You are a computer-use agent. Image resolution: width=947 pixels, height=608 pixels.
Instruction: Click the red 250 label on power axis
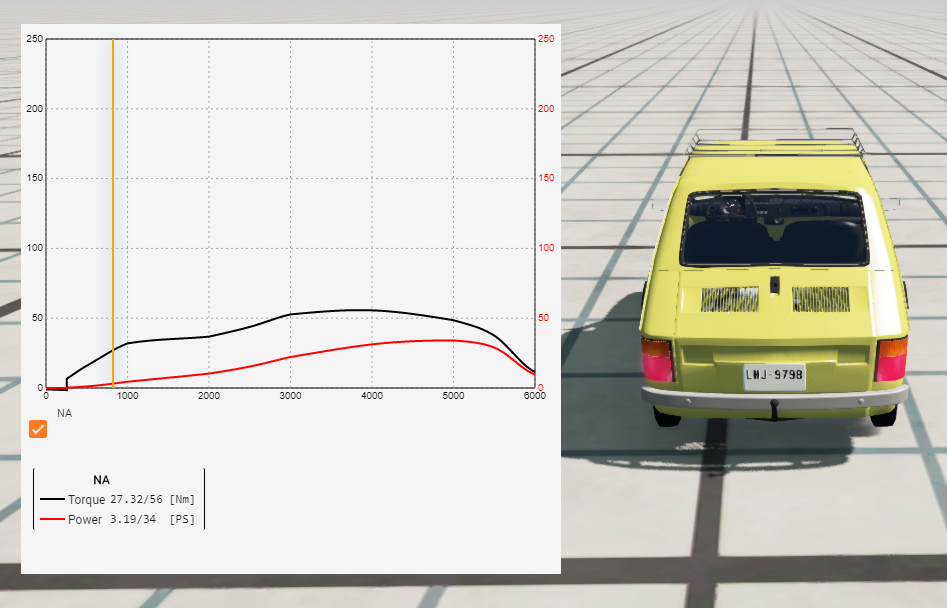point(546,39)
